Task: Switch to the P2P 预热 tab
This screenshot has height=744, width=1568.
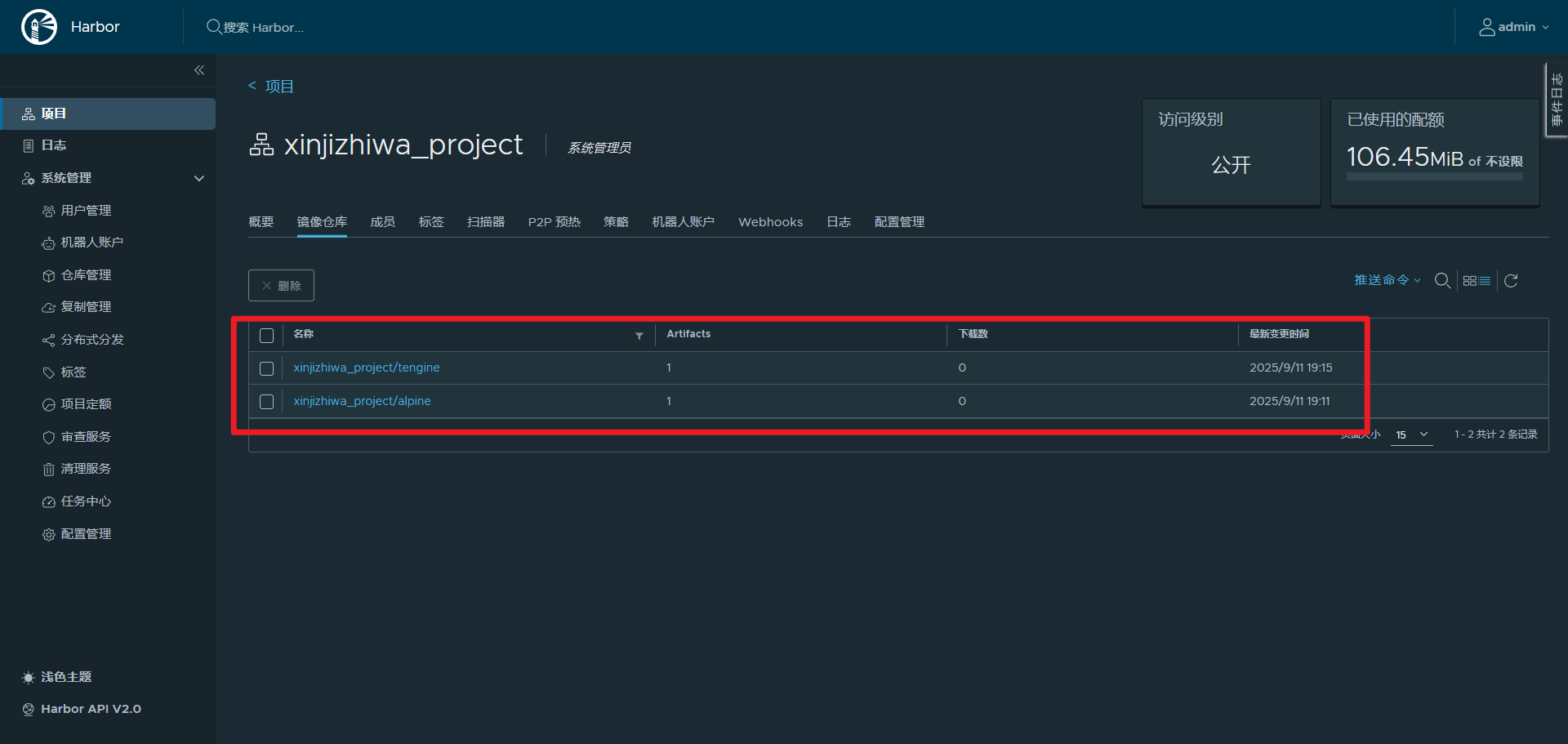Action: coord(555,222)
